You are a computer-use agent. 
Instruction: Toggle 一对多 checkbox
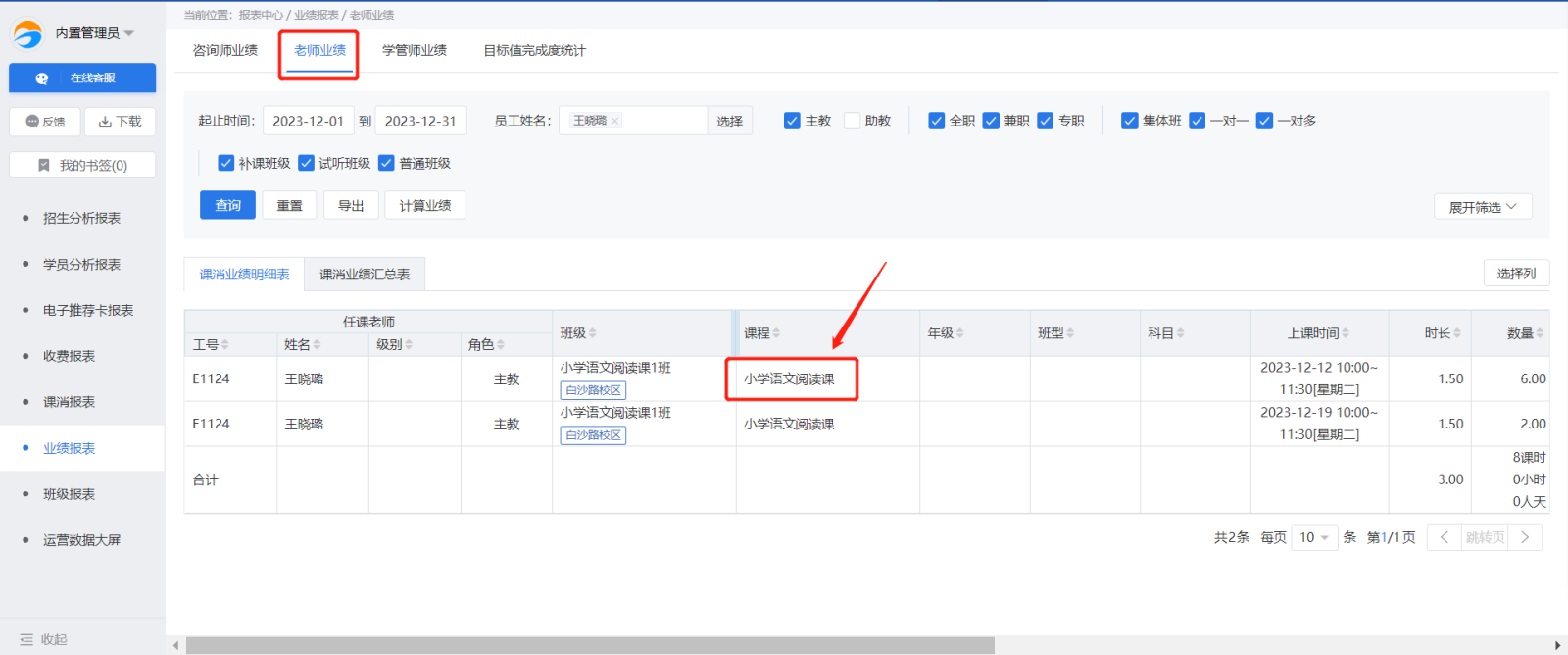(x=1264, y=121)
